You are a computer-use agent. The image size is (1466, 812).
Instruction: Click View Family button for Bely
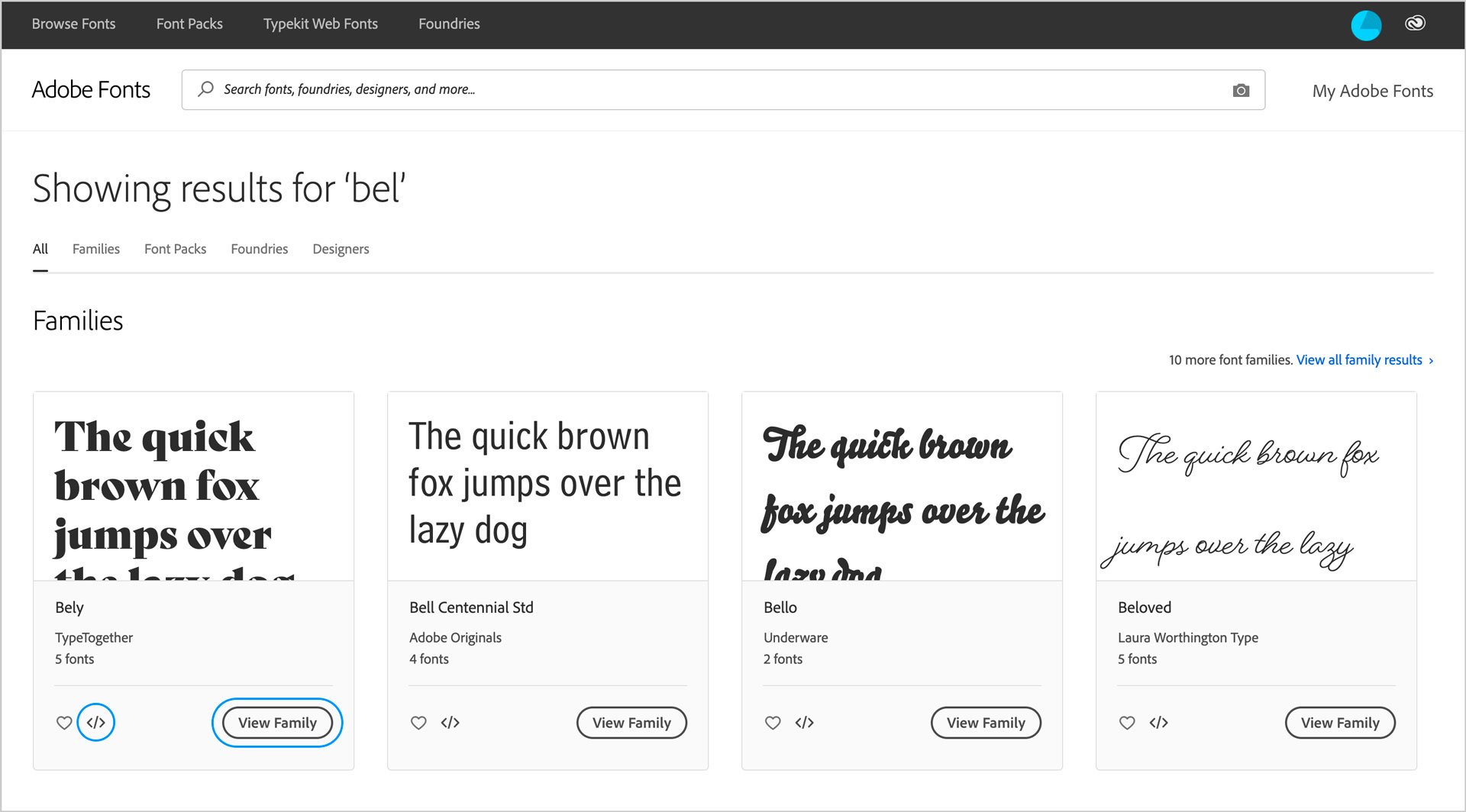277,723
